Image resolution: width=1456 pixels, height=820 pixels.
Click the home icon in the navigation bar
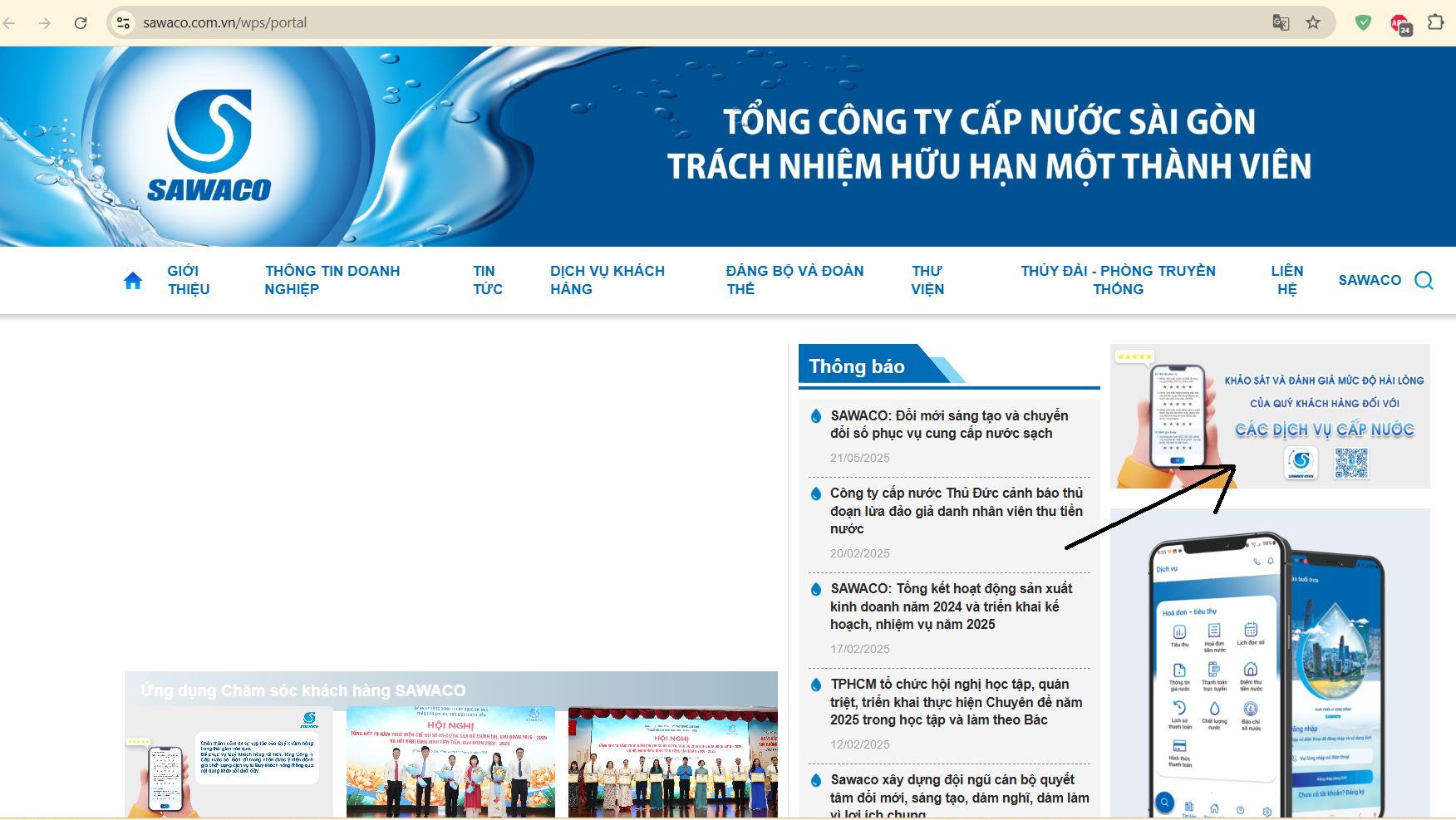(x=133, y=280)
